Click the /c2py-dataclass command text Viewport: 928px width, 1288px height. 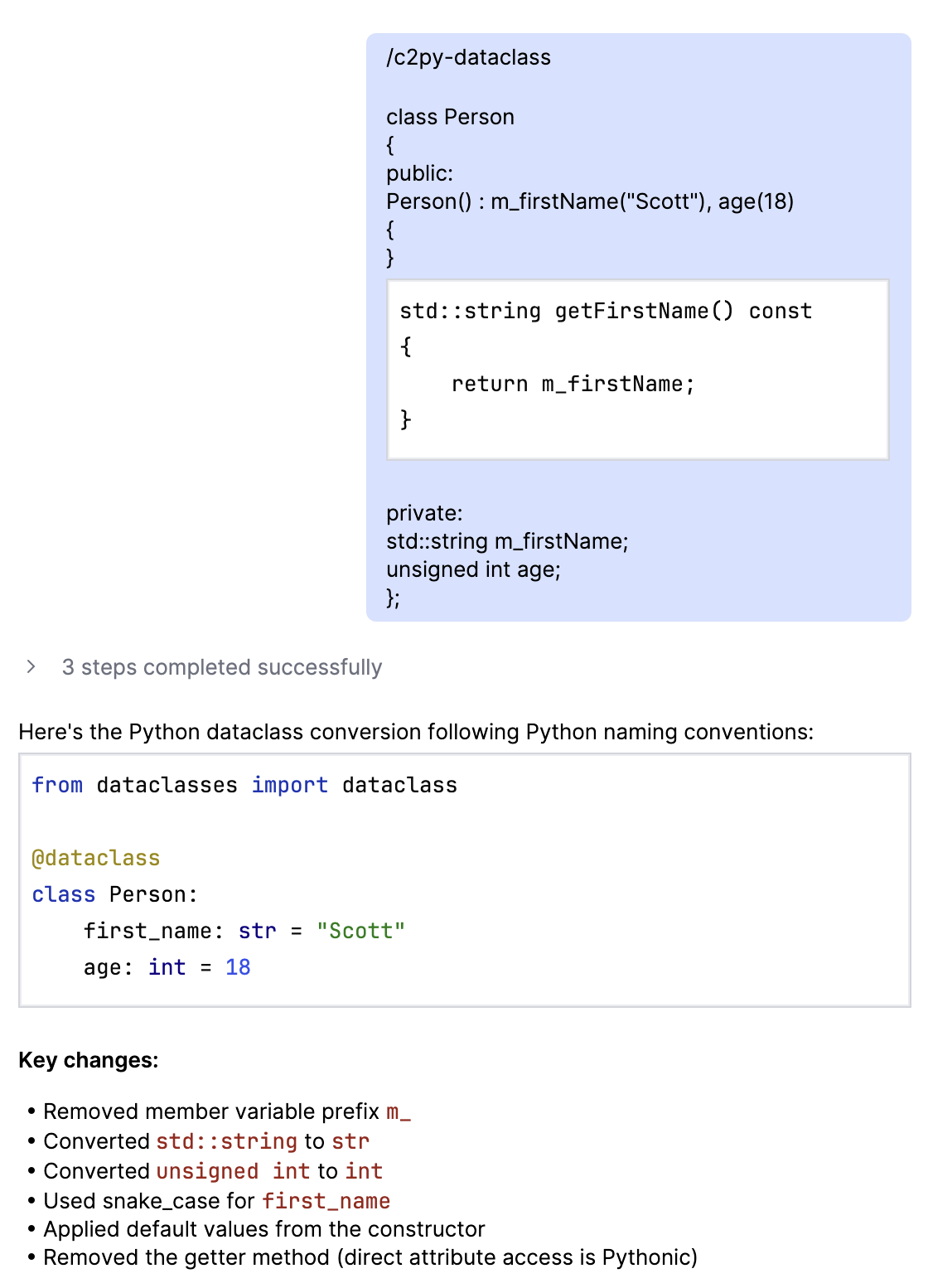(468, 57)
